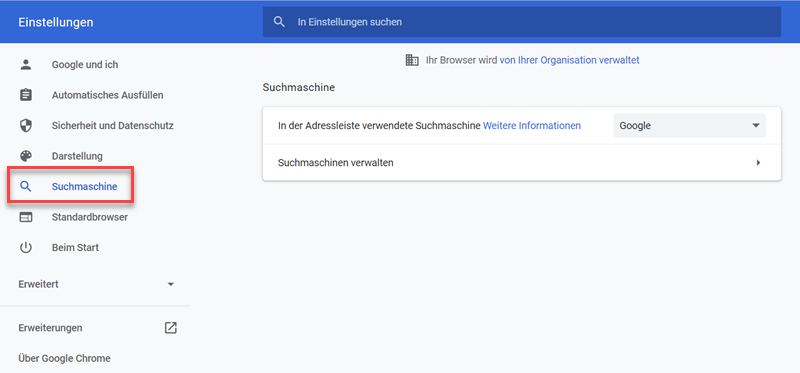
Task: Open Erweiterungen page
Action: tap(51, 328)
